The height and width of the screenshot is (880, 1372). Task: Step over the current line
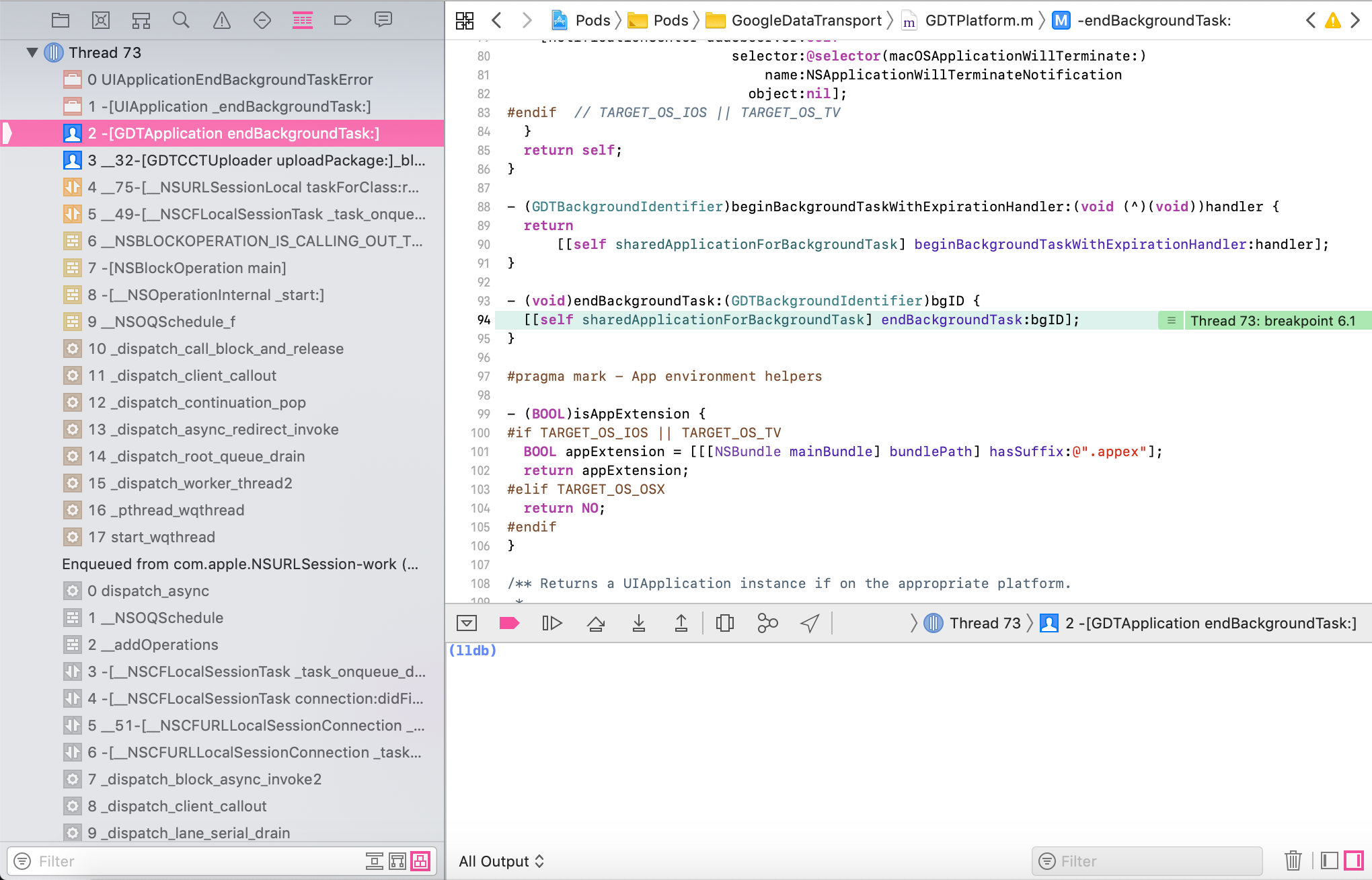click(x=596, y=623)
